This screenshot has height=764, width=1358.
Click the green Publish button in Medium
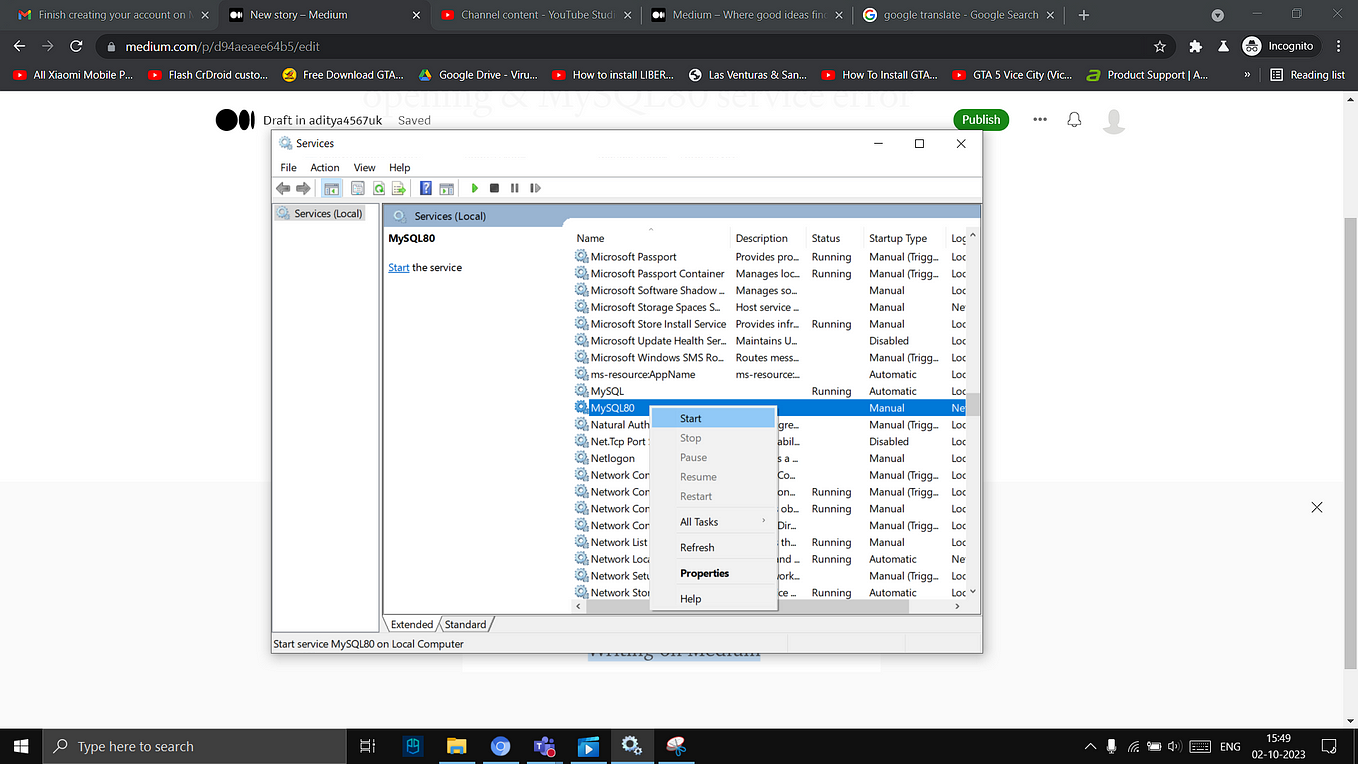[x=981, y=120]
